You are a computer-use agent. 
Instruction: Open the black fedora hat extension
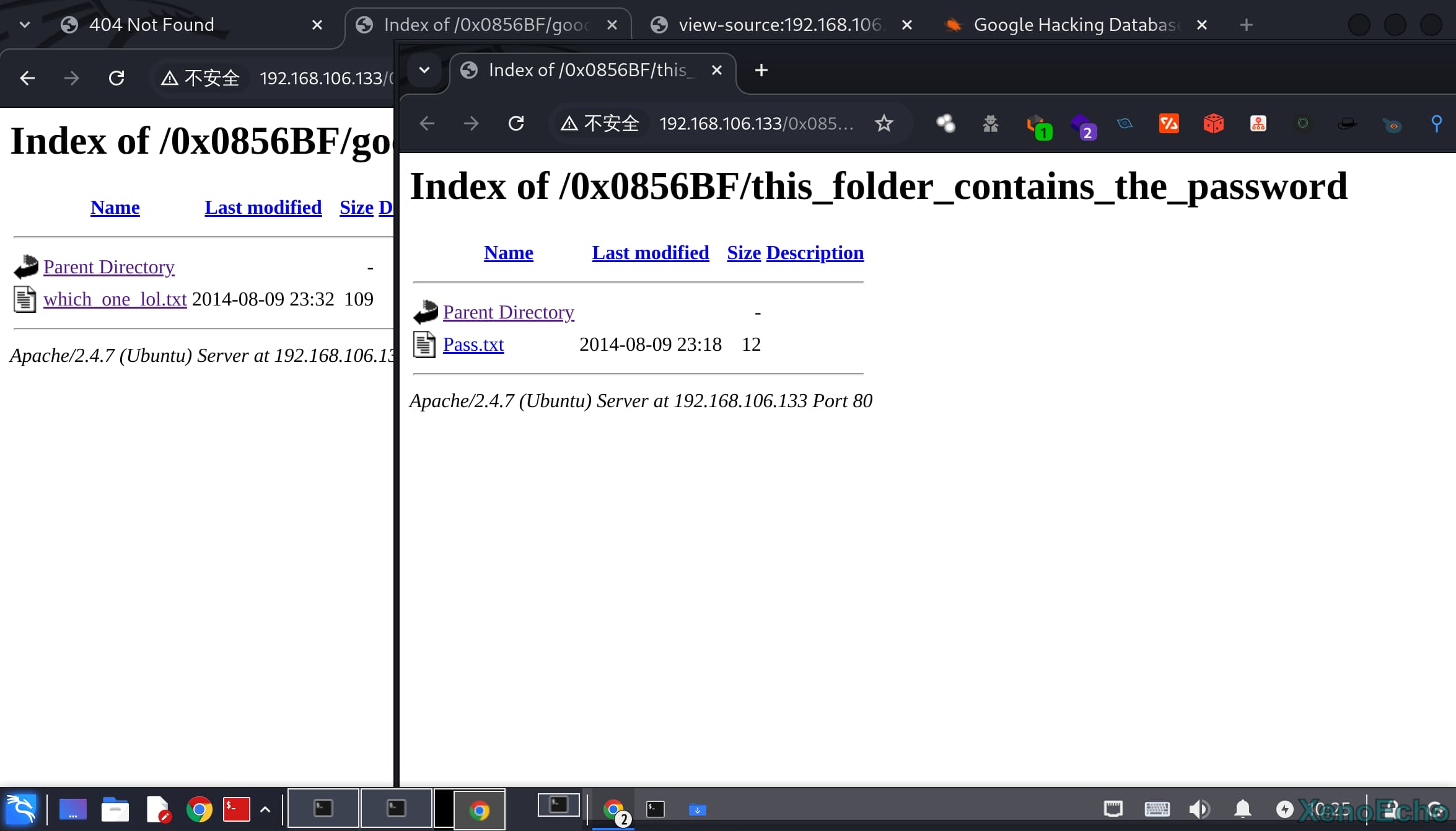[x=1347, y=123]
